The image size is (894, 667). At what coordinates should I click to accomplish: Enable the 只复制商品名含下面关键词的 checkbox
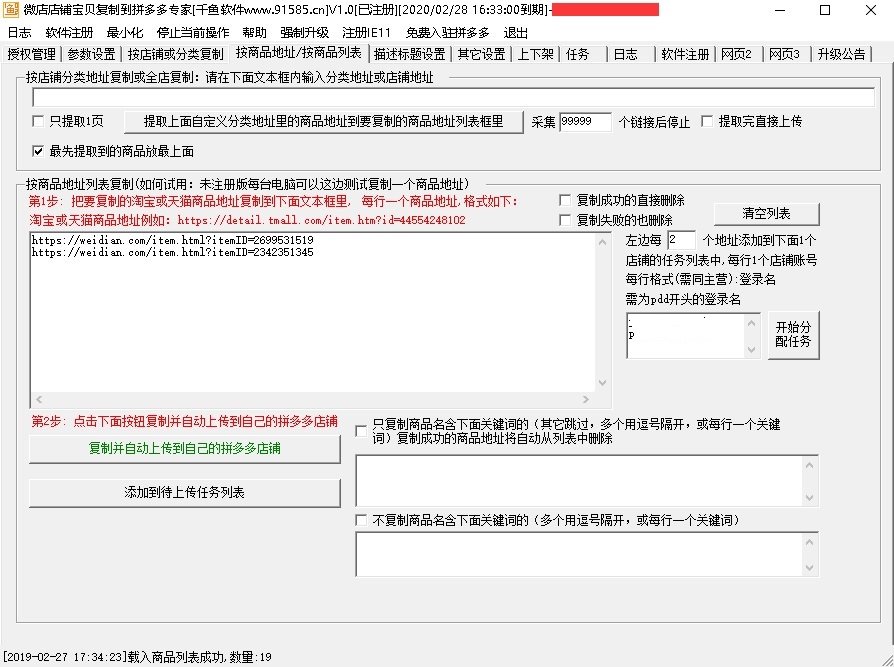[x=361, y=431]
